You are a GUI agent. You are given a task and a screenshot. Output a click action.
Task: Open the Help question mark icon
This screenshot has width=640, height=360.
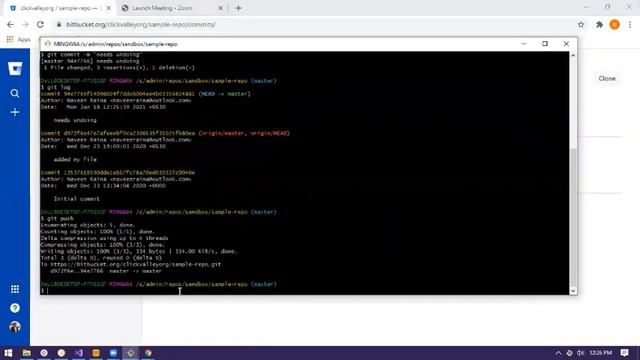[15, 308]
